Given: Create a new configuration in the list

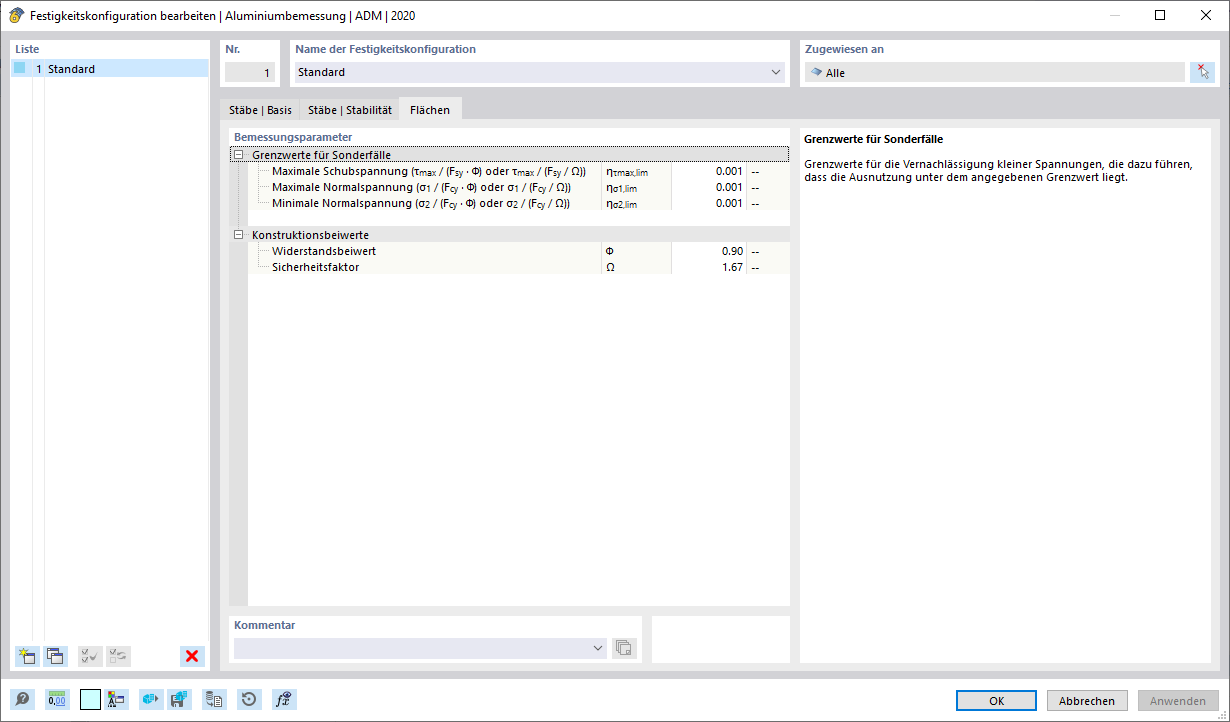Looking at the screenshot, I should pos(27,656).
